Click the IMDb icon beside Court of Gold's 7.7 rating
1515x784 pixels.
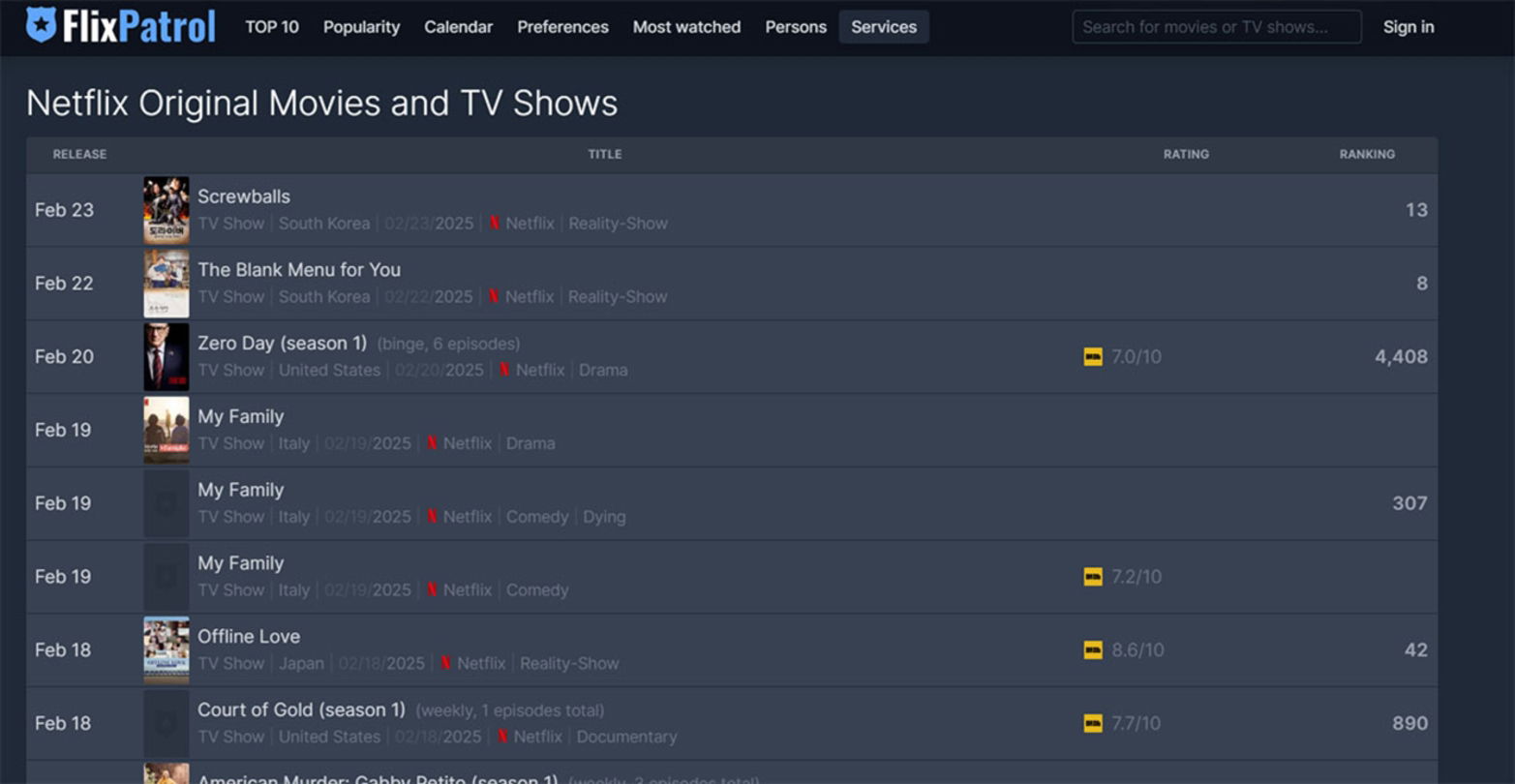coord(1093,723)
